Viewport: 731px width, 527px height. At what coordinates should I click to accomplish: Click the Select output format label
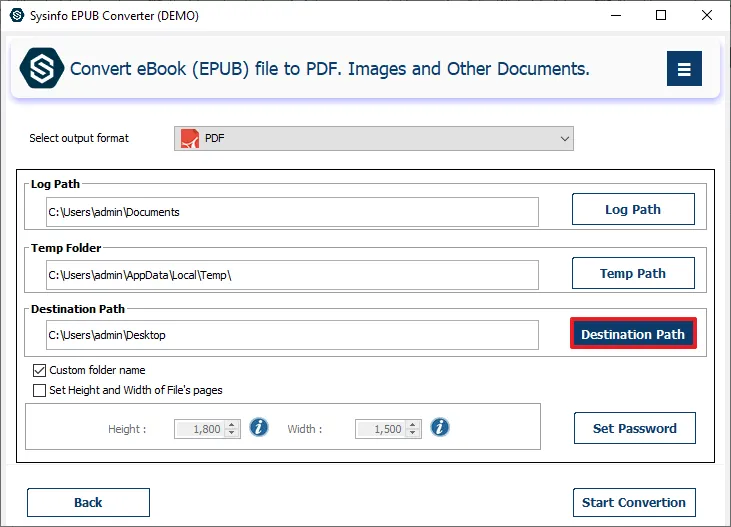point(79,139)
